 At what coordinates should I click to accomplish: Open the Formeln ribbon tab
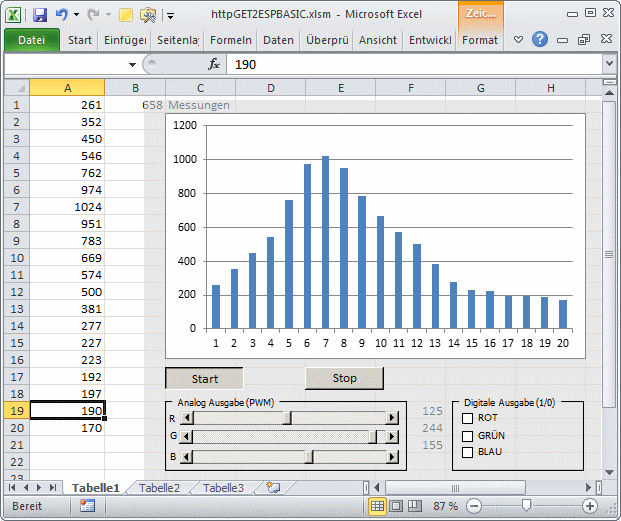click(x=230, y=40)
